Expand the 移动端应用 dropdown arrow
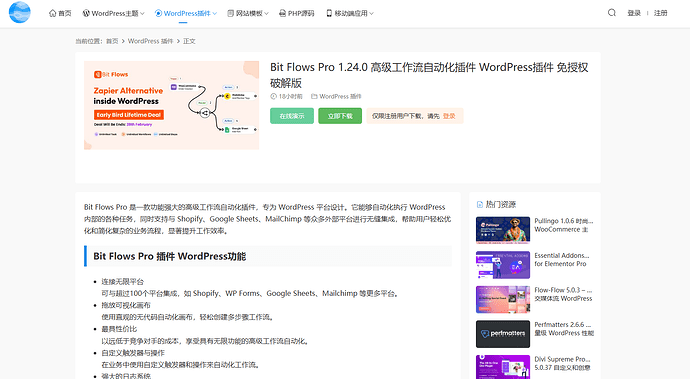The image size is (690, 379). coord(371,14)
